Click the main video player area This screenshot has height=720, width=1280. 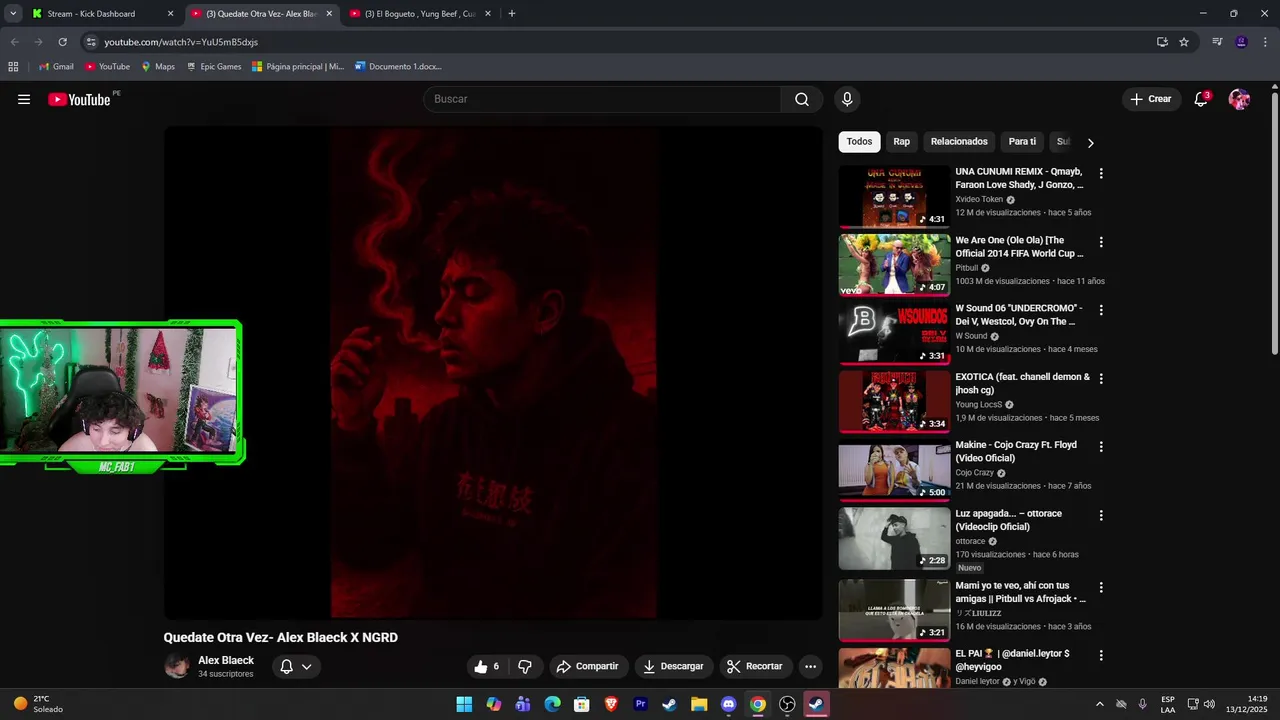[x=493, y=373]
